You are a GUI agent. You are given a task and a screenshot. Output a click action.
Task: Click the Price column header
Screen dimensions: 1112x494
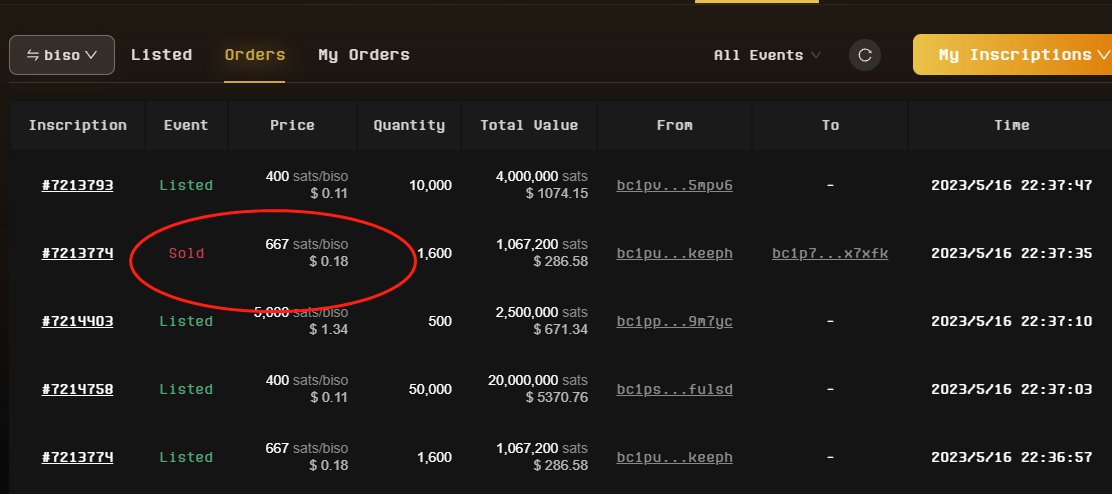[292, 125]
